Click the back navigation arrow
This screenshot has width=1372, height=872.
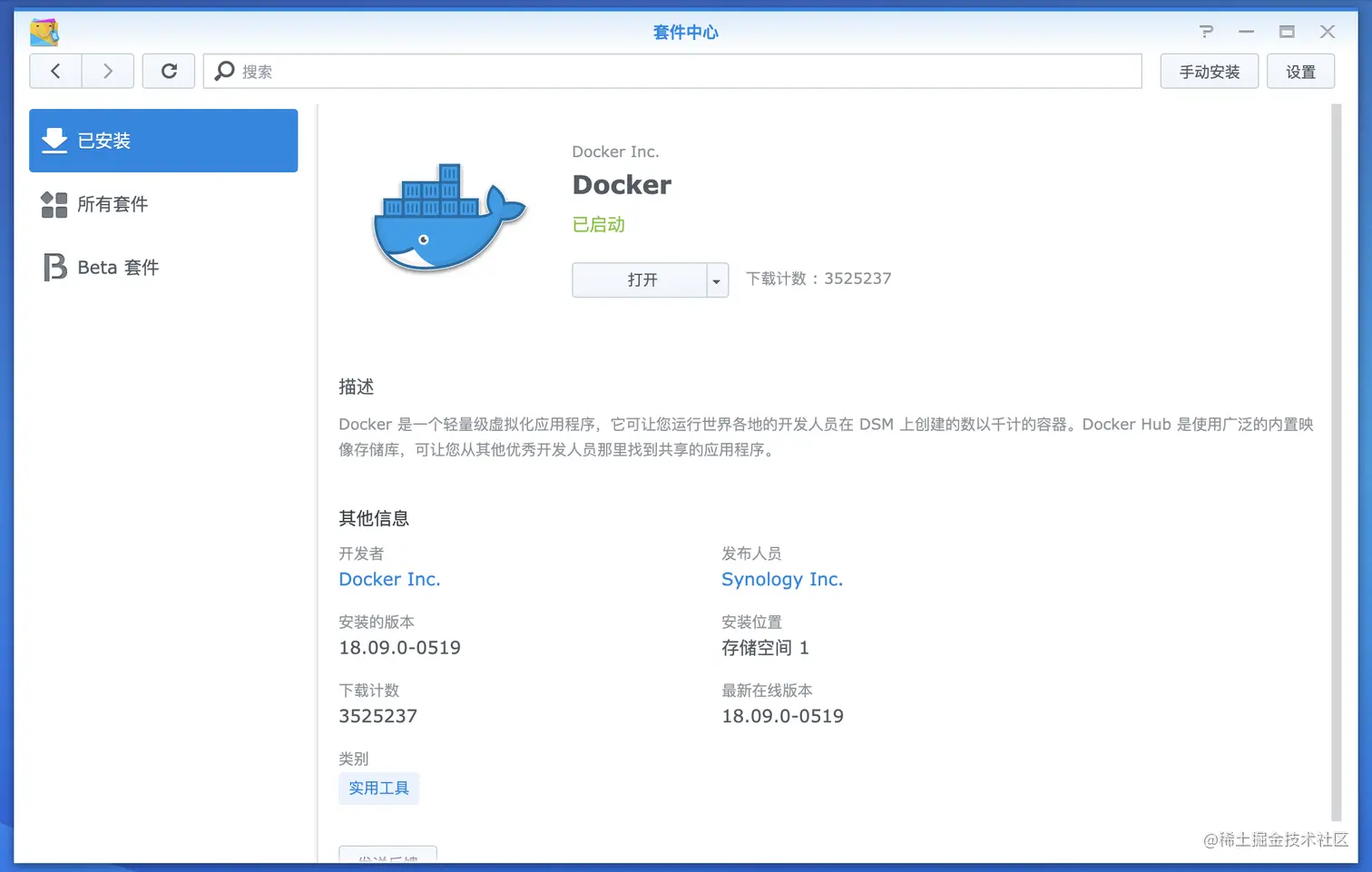click(x=54, y=71)
